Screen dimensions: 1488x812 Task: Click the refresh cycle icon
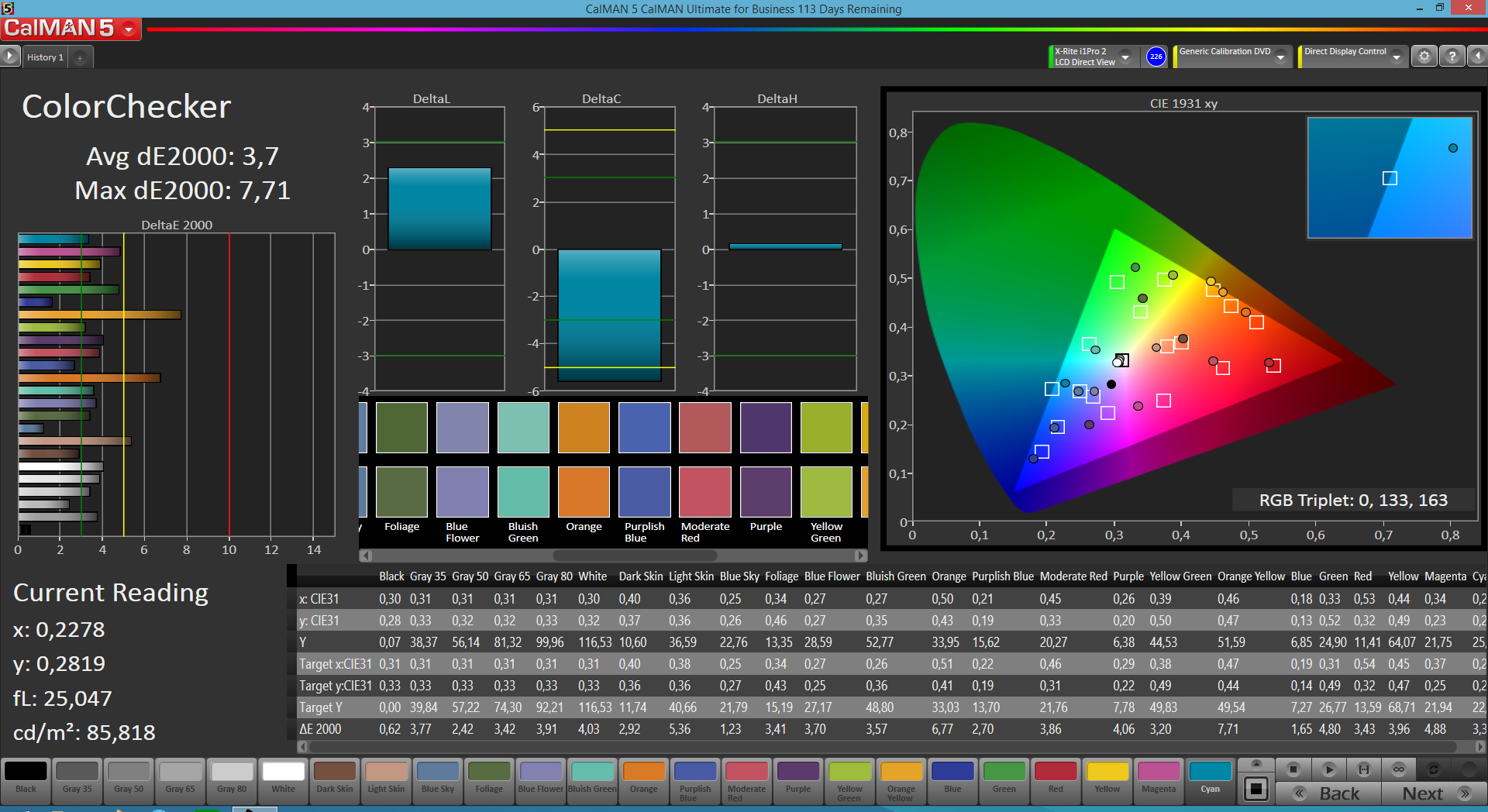point(1433,769)
